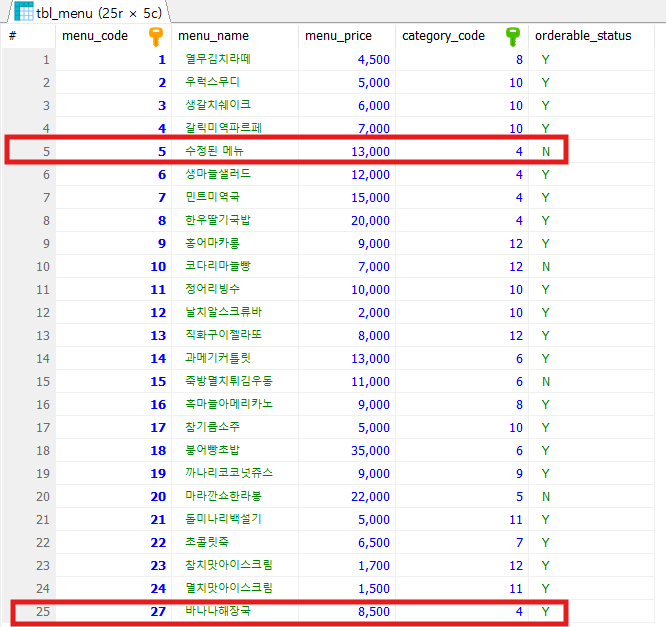This screenshot has height=627, width=666.
Task: Sort by menu_name column header
Action: tap(235, 36)
